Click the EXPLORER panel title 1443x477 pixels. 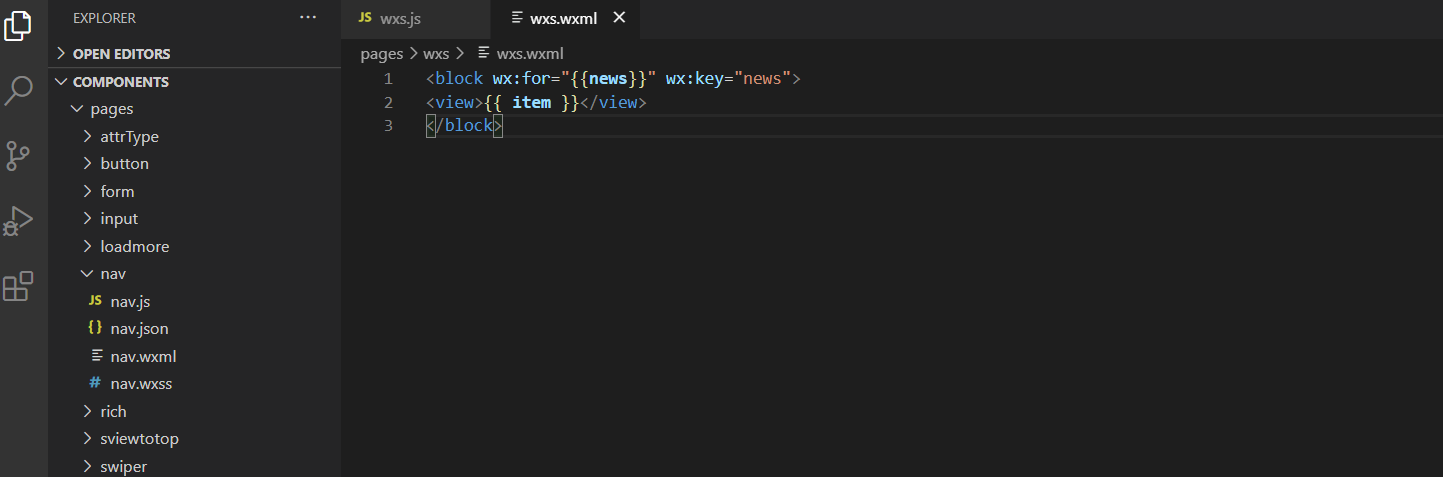(x=105, y=18)
